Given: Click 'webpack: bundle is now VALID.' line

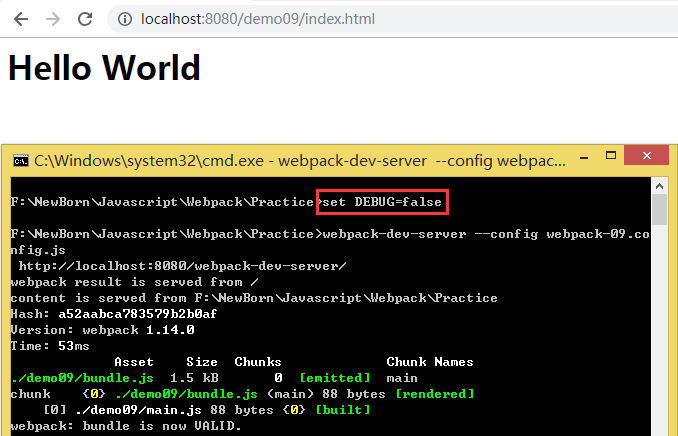Looking at the screenshot, I should (x=126, y=426).
